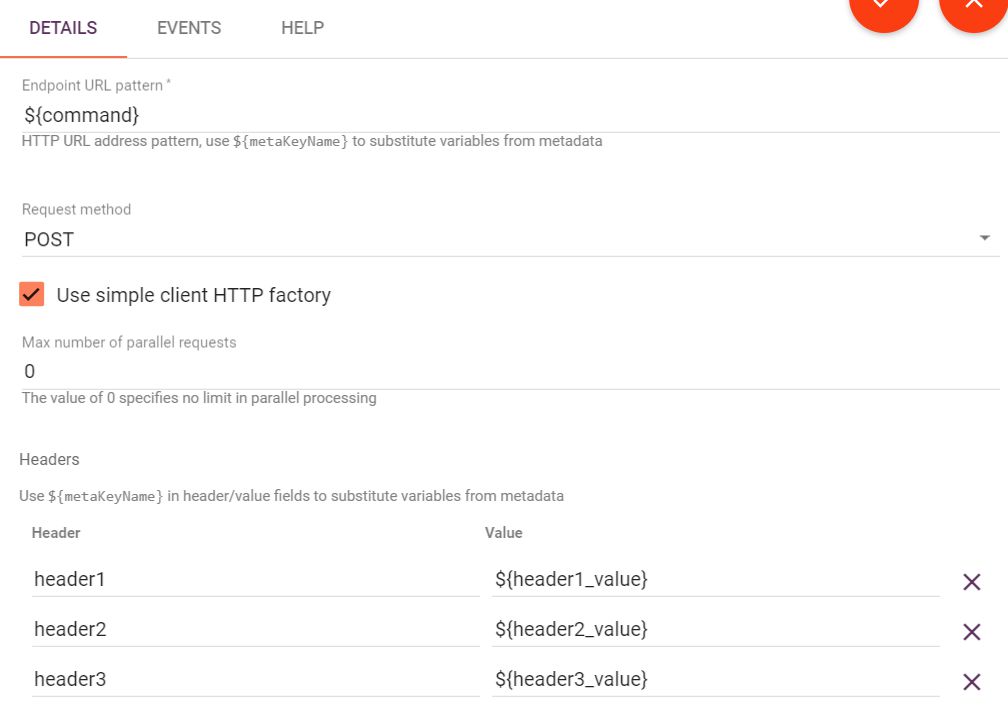Delete the header2 row
Viewport: 1008px width, 714px height.
pos(971,631)
